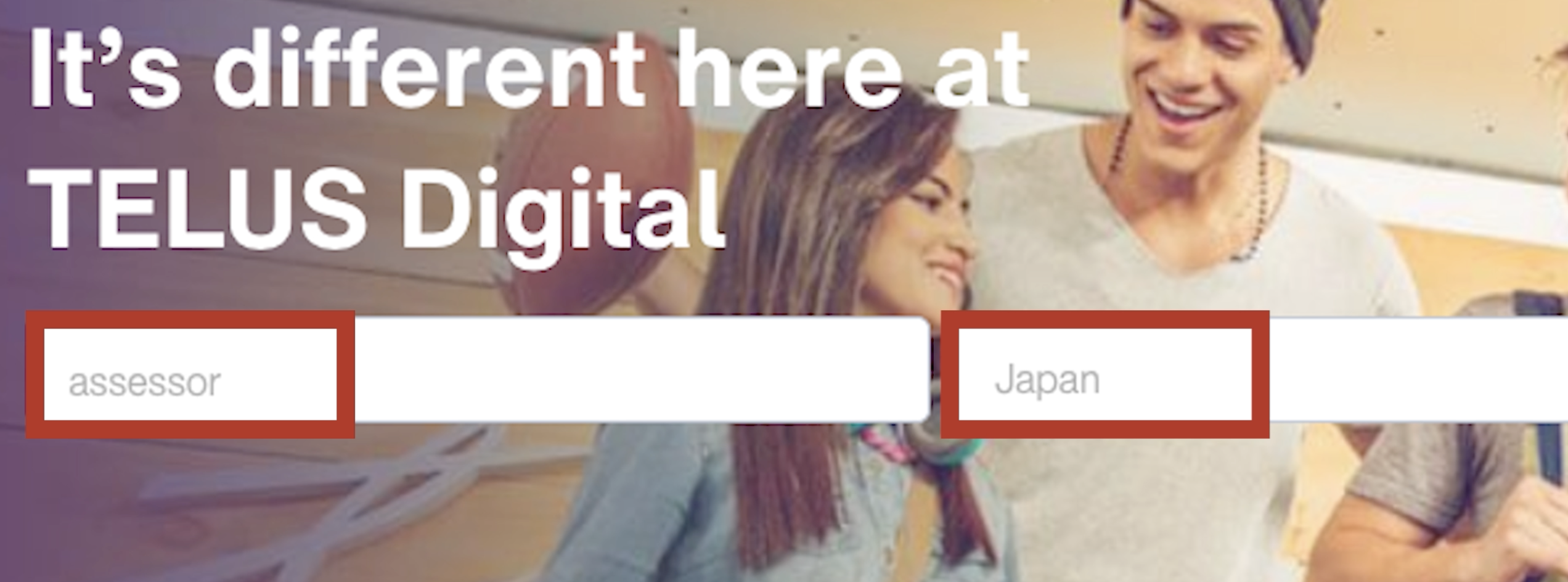Click the empty area right of "Japan"
This screenshot has height=582, width=1568.
tap(1418, 370)
